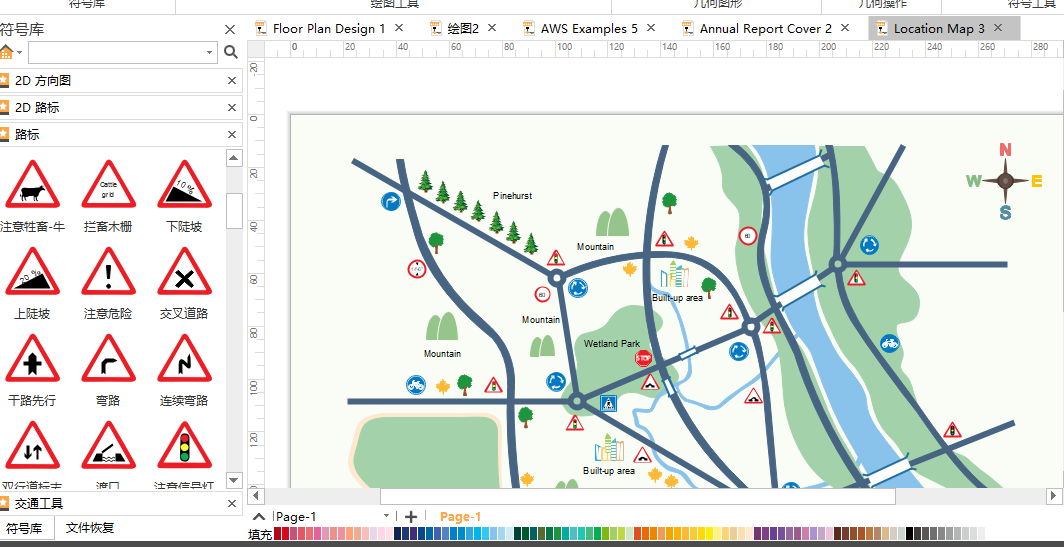Select the cattle warning sign 注意牲畜-牛
The height and width of the screenshot is (547, 1064).
coord(32,185)
